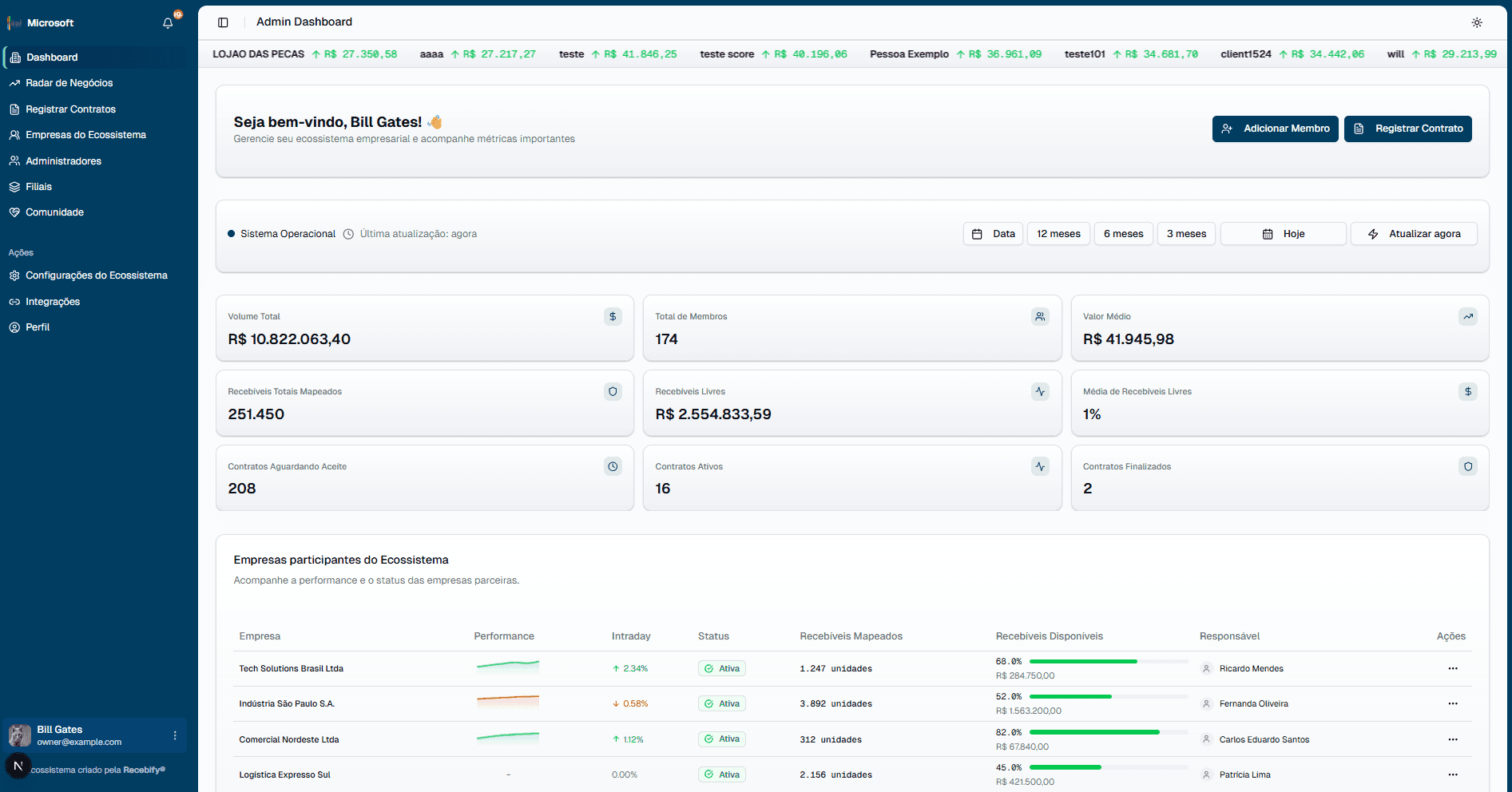Click the Adicionar Membro button
The width and height of the screenshot is (1512, 792).
tap(1275, 129)
